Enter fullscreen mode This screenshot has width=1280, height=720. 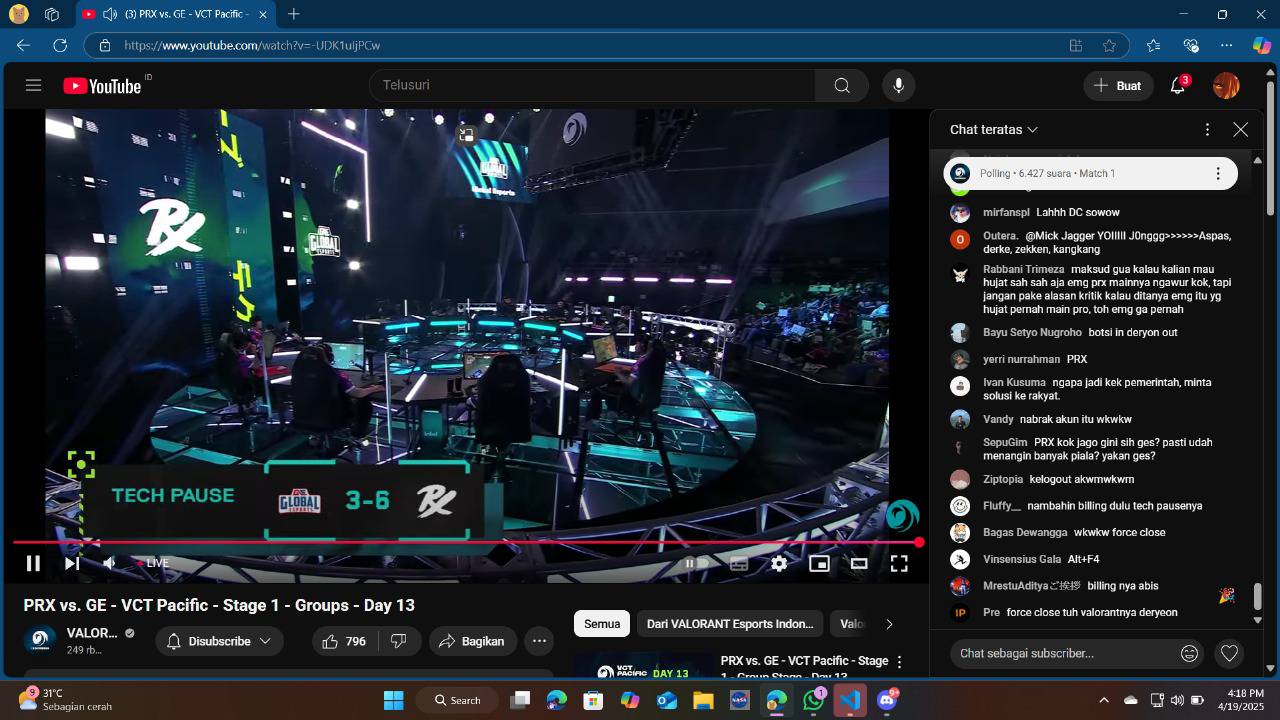[x=899, y=563]
